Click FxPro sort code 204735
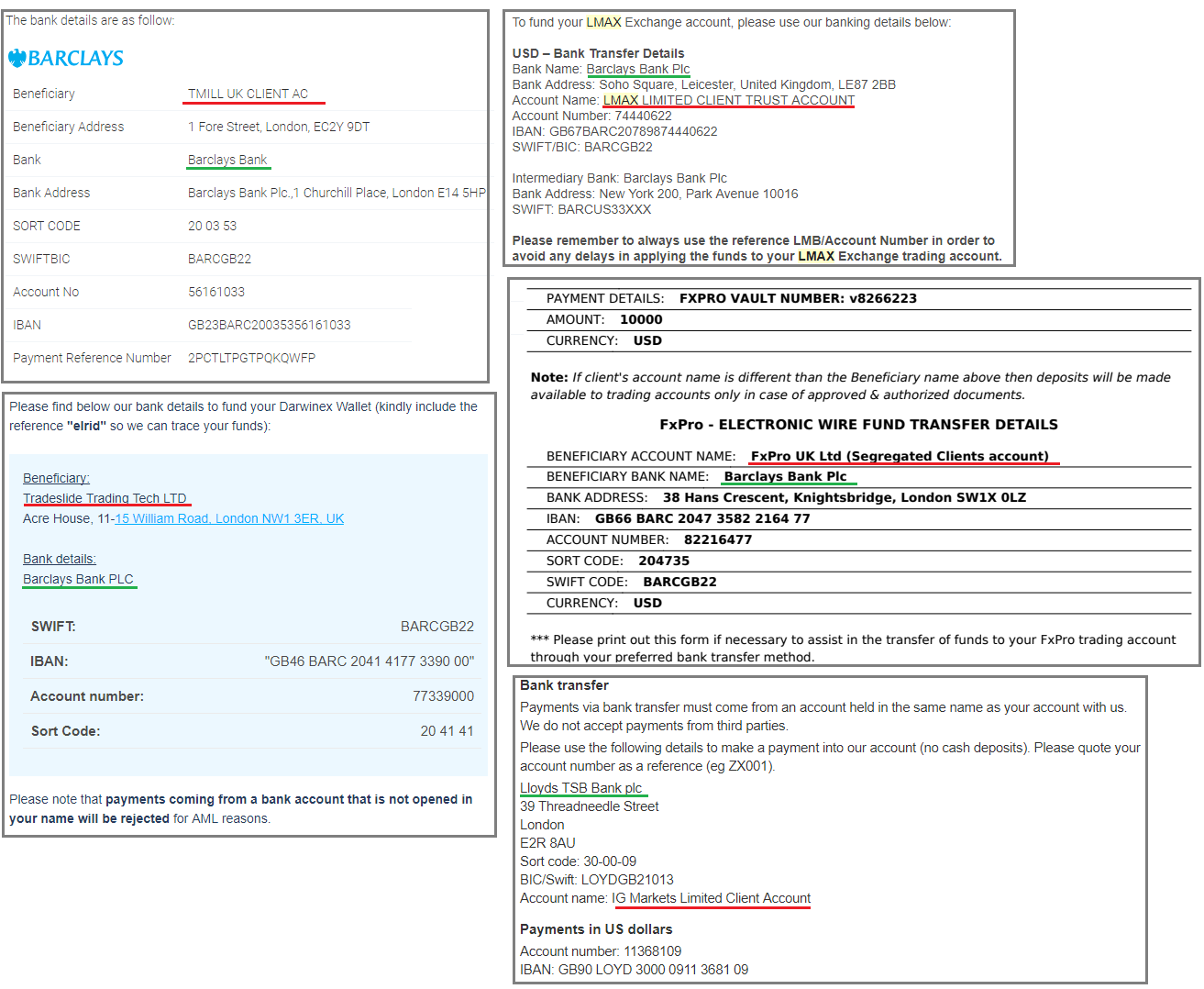The height and width of the screenshot is (989, 1204). pyautogui.click(x=664, y=561)
